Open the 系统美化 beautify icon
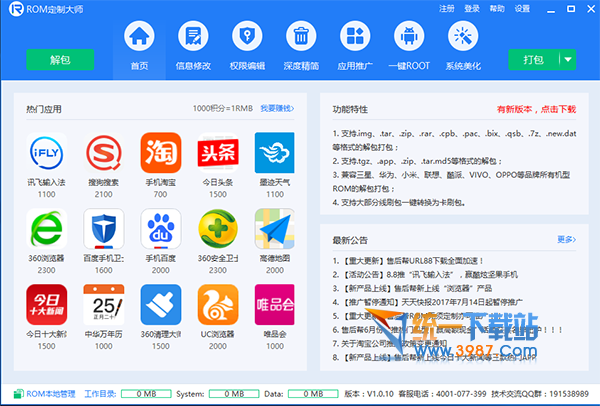 click(463, 36)
